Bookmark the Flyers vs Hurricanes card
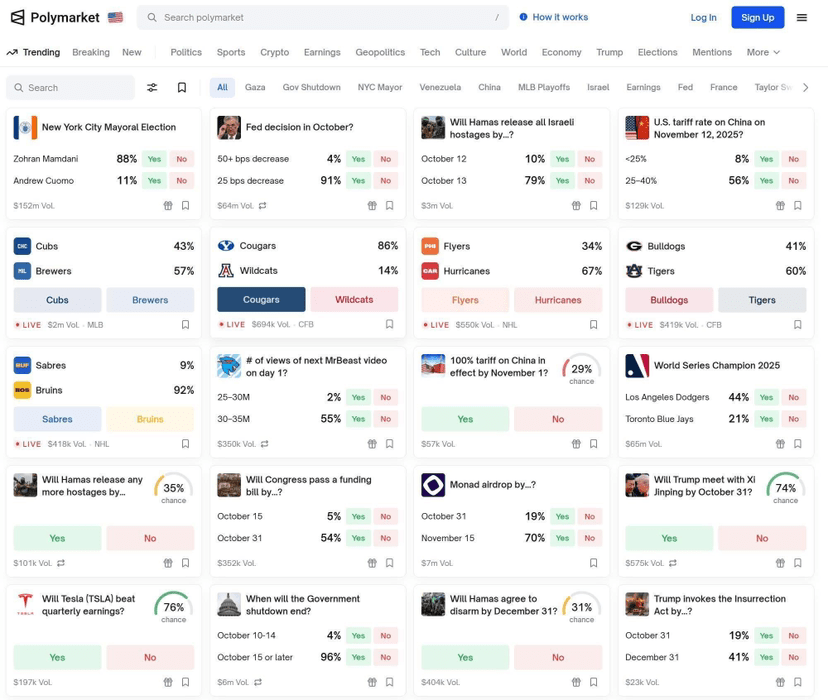Viewport: 828px width, 700px height. click(x=594, y=325)
